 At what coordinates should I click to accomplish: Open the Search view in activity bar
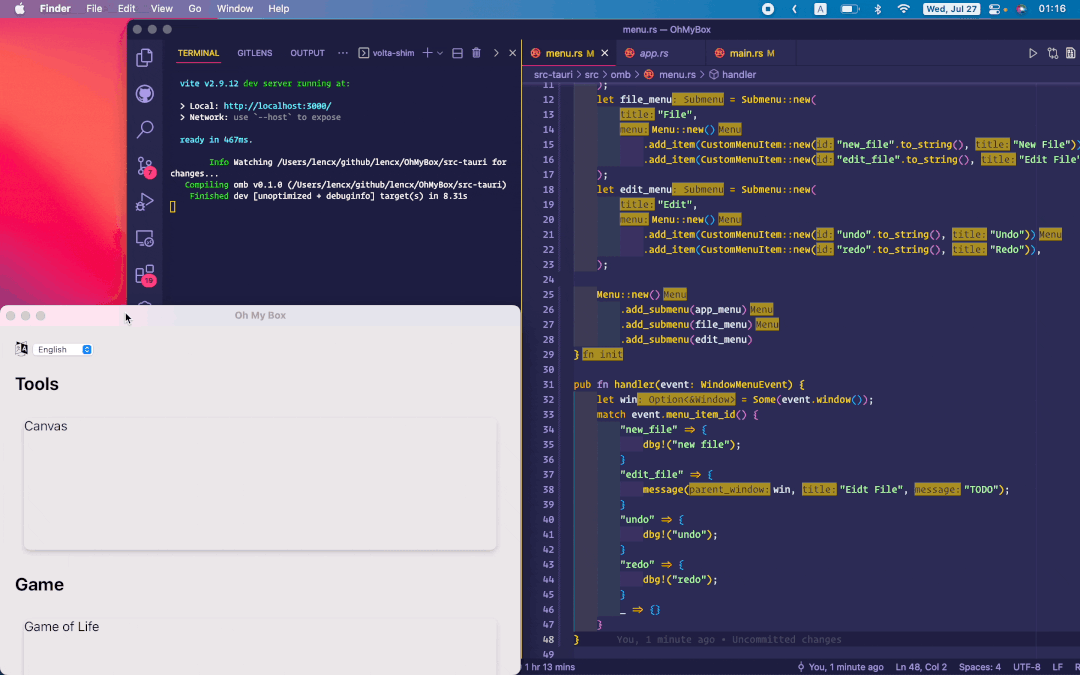coord(145,129)
